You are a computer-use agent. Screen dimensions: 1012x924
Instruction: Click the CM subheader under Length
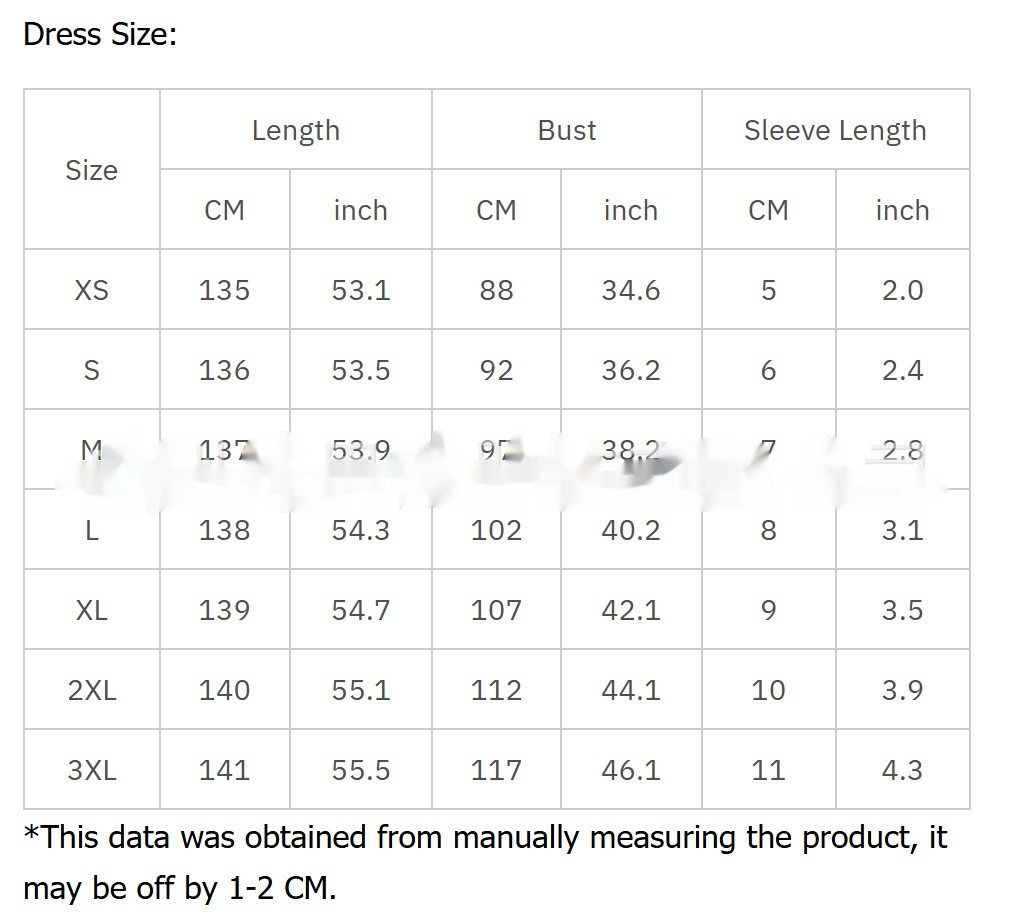coord(224,210)
